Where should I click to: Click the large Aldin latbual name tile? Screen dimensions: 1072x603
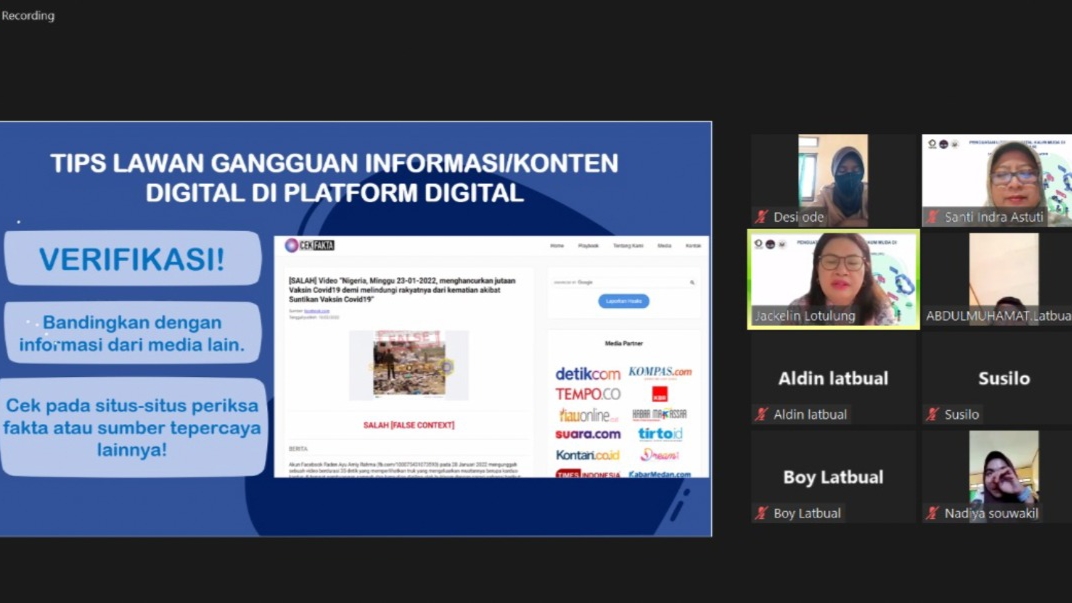point(833,378)
